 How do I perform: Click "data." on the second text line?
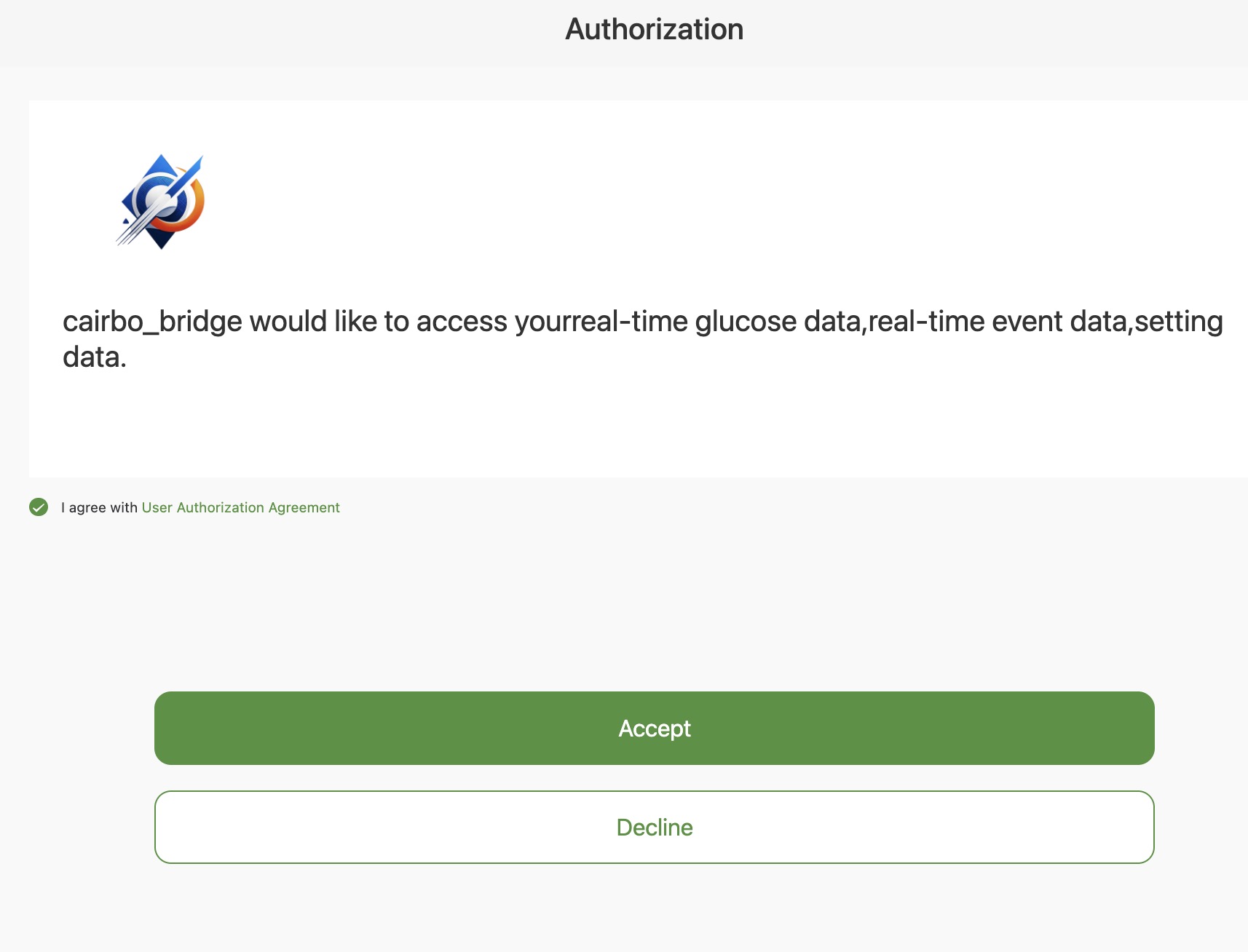coord(95,357)
